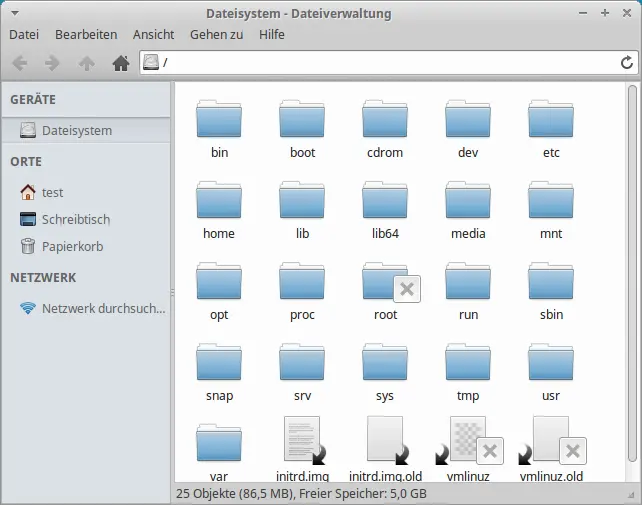This screenshot has height=505, width=642.
Task: Click Netzwerk durchsuchen in sidebar
Action: [x=103, y=308]
